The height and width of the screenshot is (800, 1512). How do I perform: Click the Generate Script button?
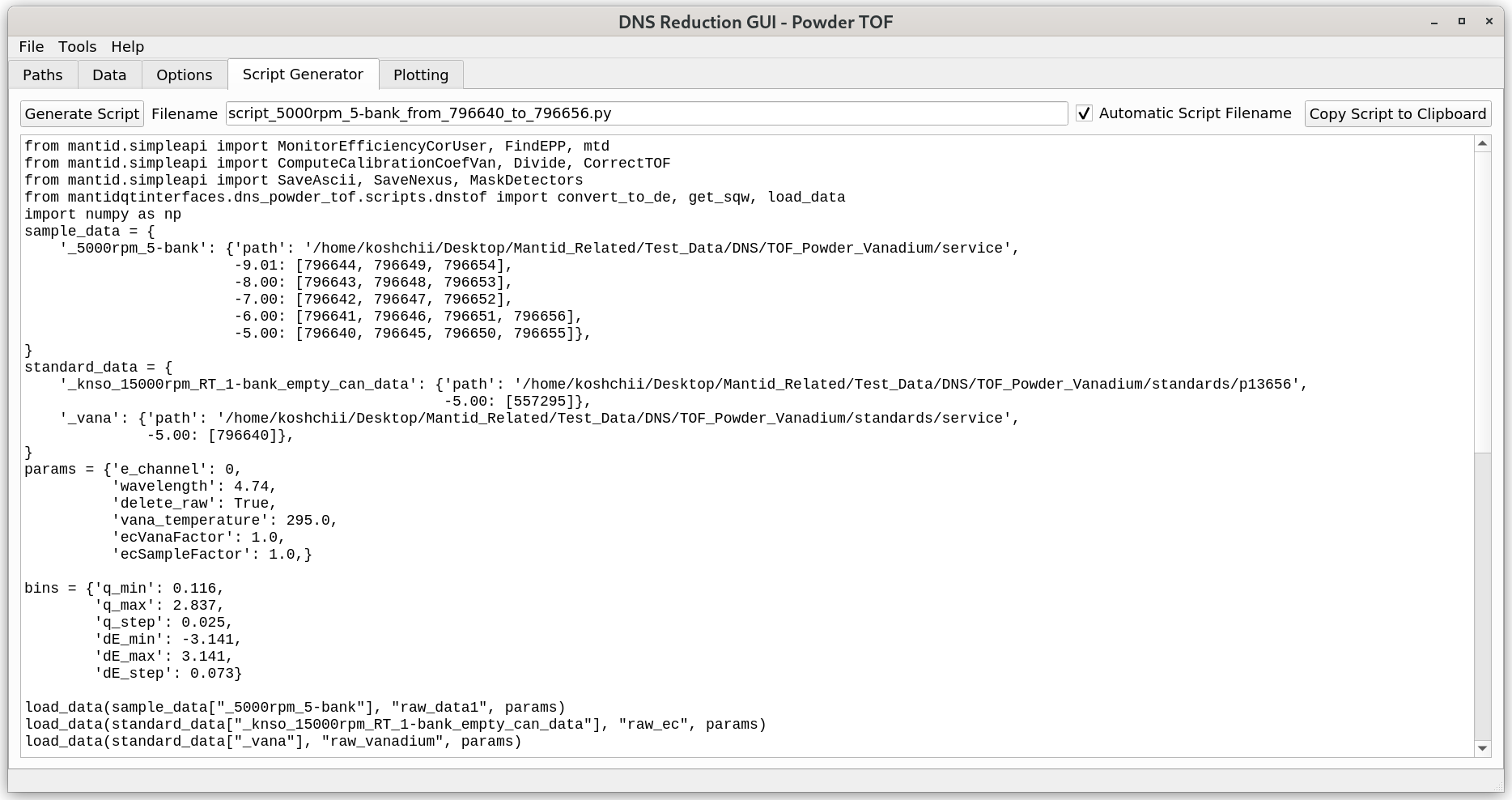click(82, 114)
